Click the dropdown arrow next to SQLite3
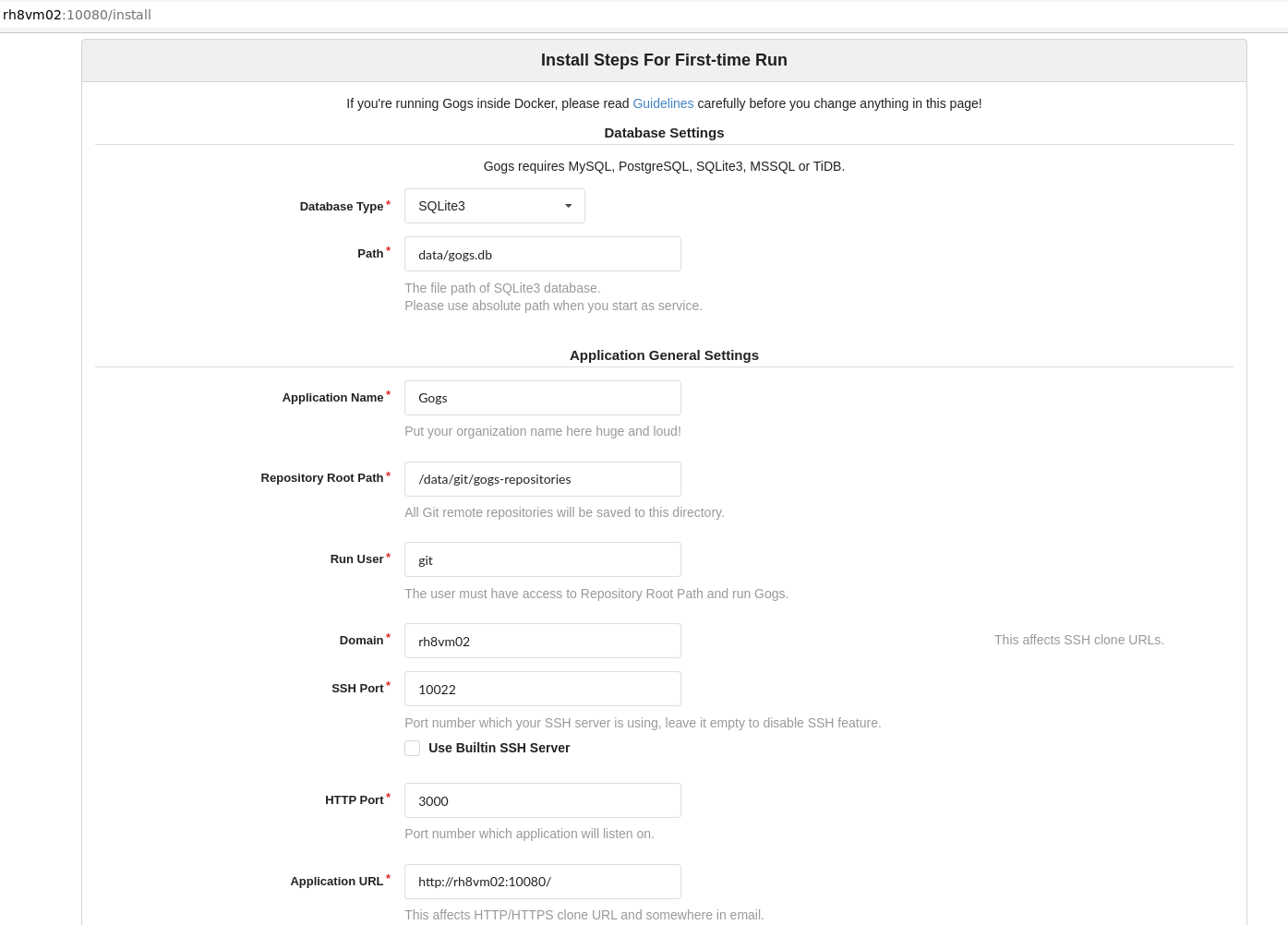The height and width of the screenshot is (925, 1288). click(568, 206)
